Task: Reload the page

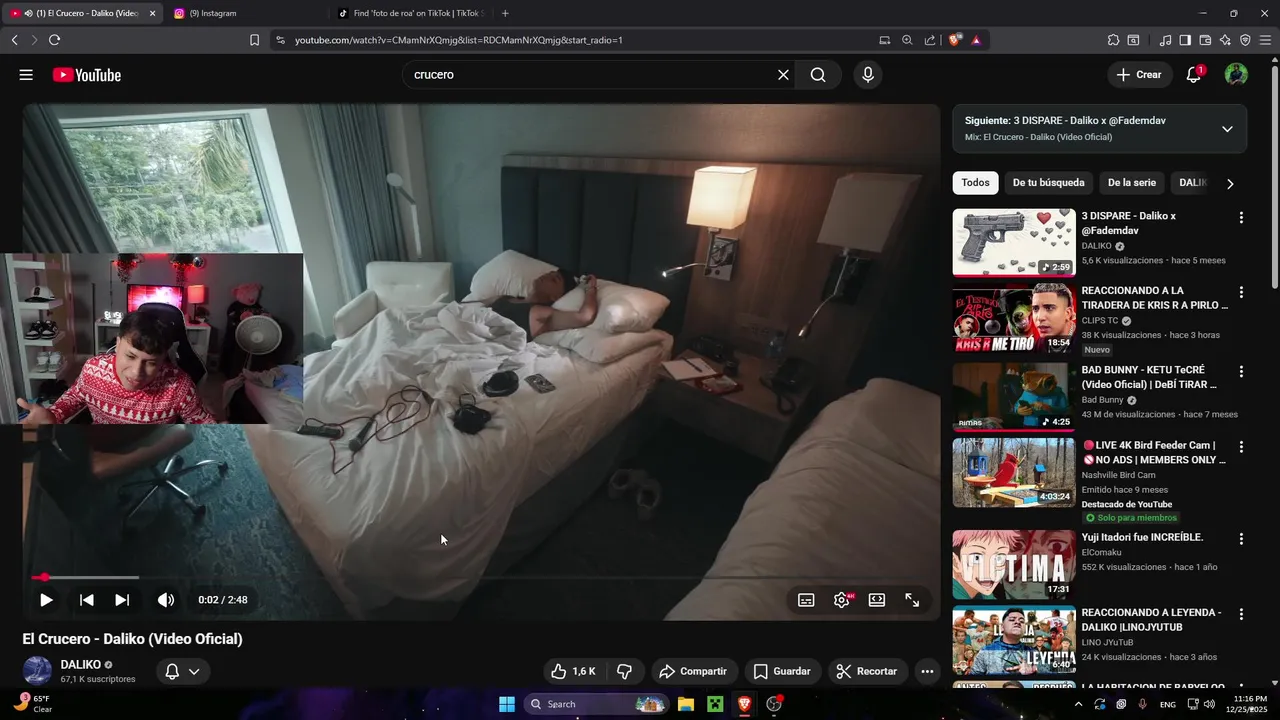Action: click(54, 40)
